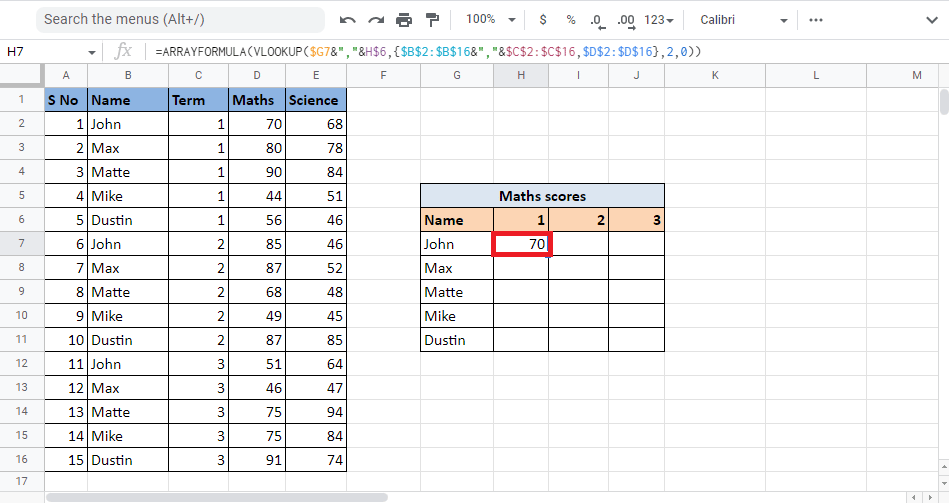949x503 pixels.
Task: Open the Calibri font dropdown
Action: [x=742, y=20]
